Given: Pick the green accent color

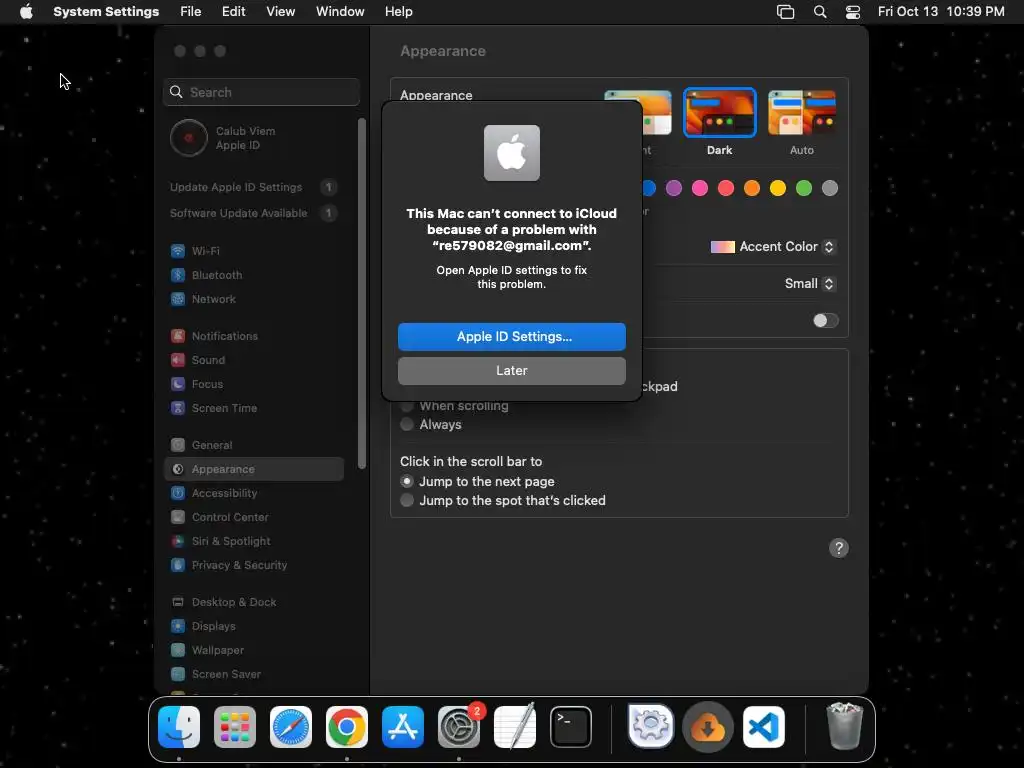Looking at the screenshot, I should coord(804,188).
